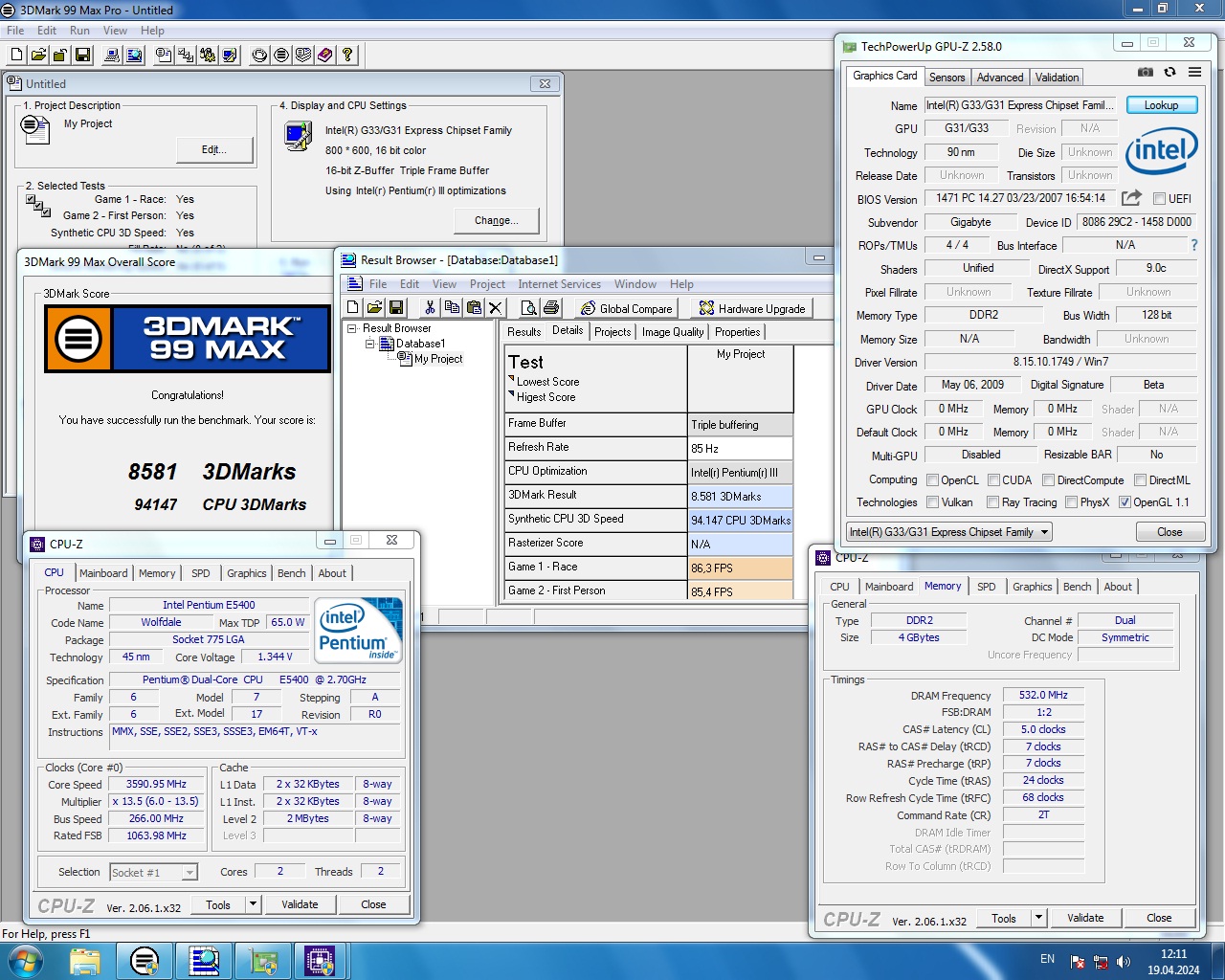Click Copy icon in Result Browser toolbar
Screen dimensions: 1225x980
452,307
